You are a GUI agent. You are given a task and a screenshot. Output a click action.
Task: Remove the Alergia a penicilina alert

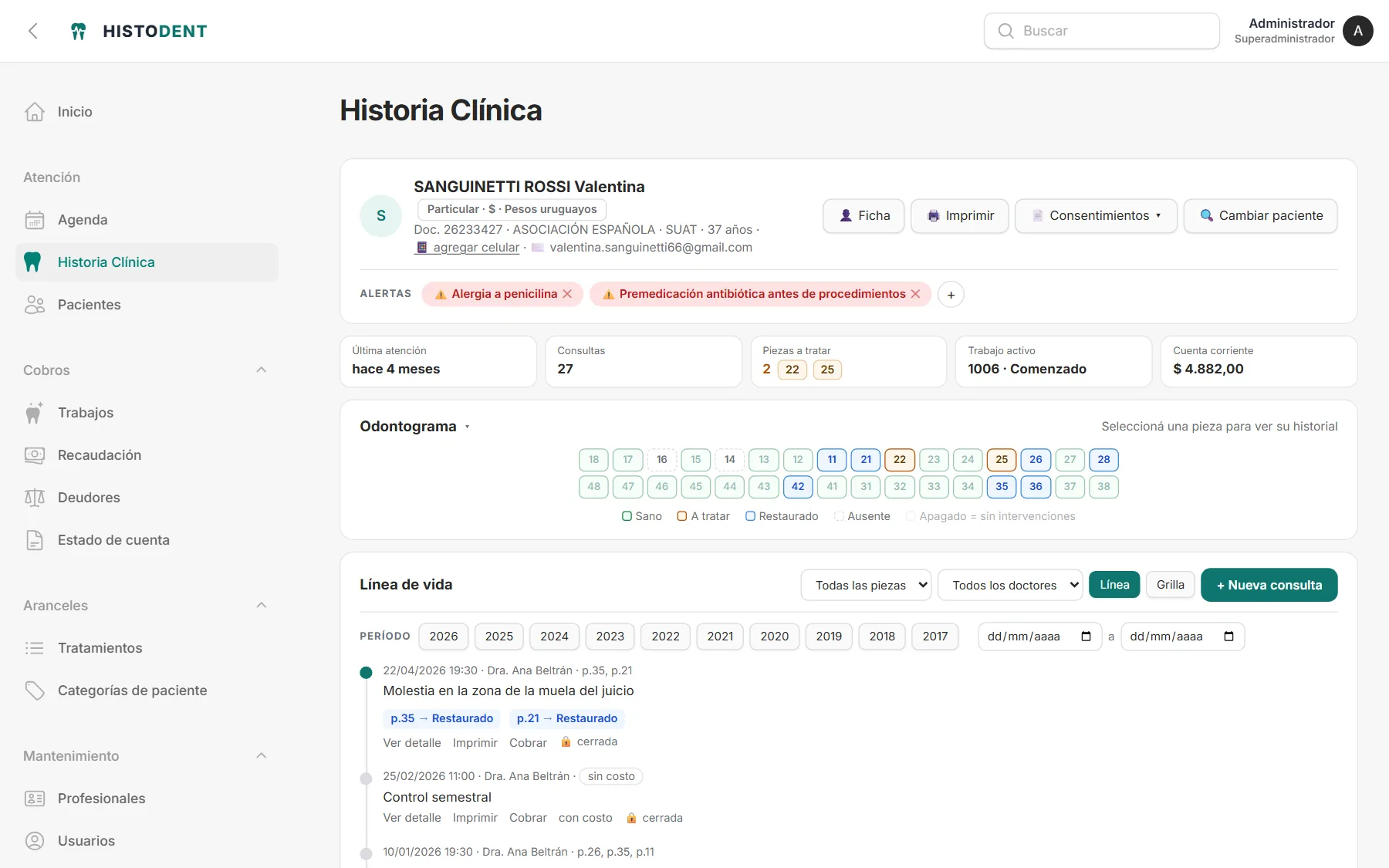pos(567,294)
